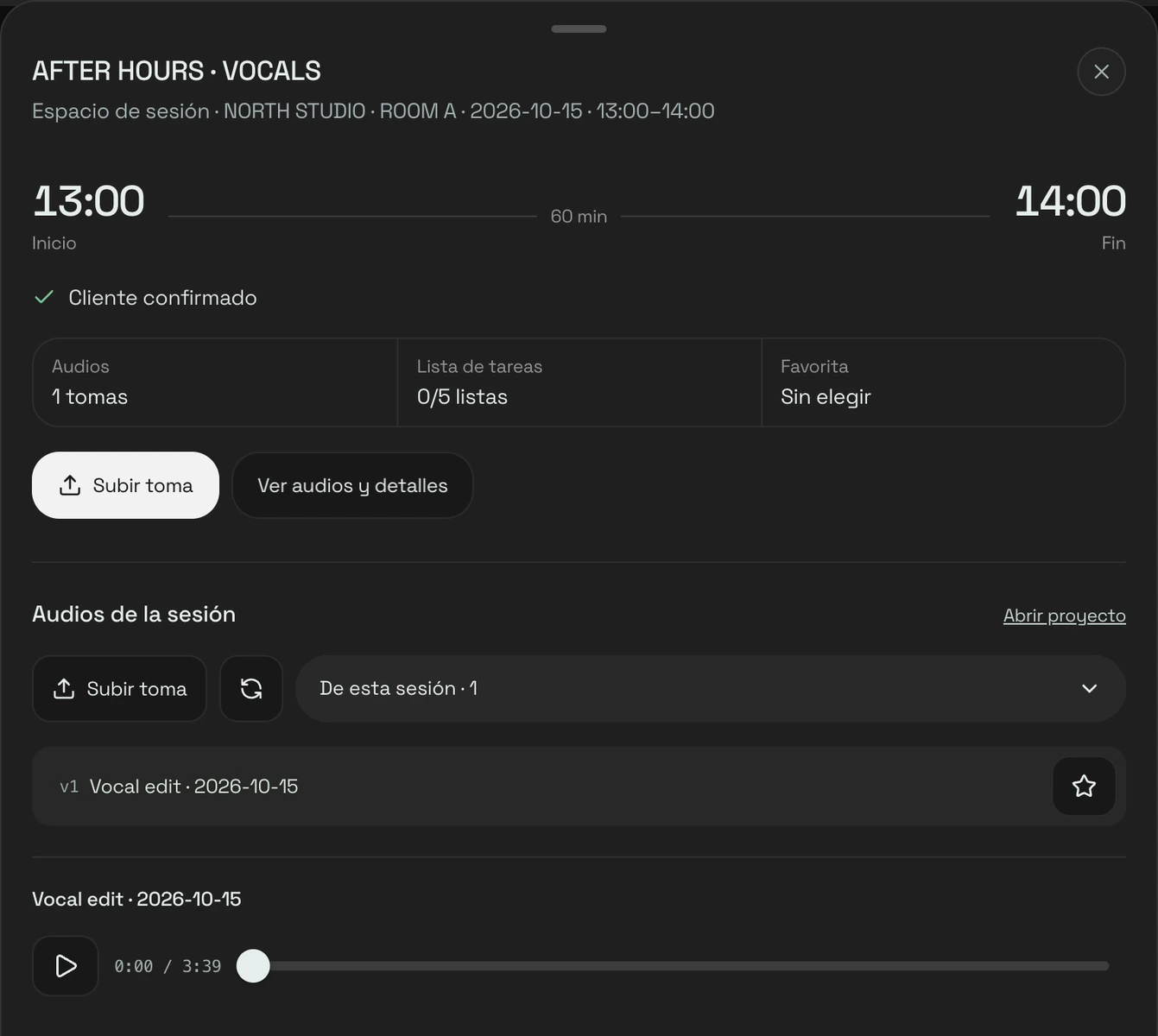
Task: Click the Vocal edit player title
Action: tap(136, 899)
